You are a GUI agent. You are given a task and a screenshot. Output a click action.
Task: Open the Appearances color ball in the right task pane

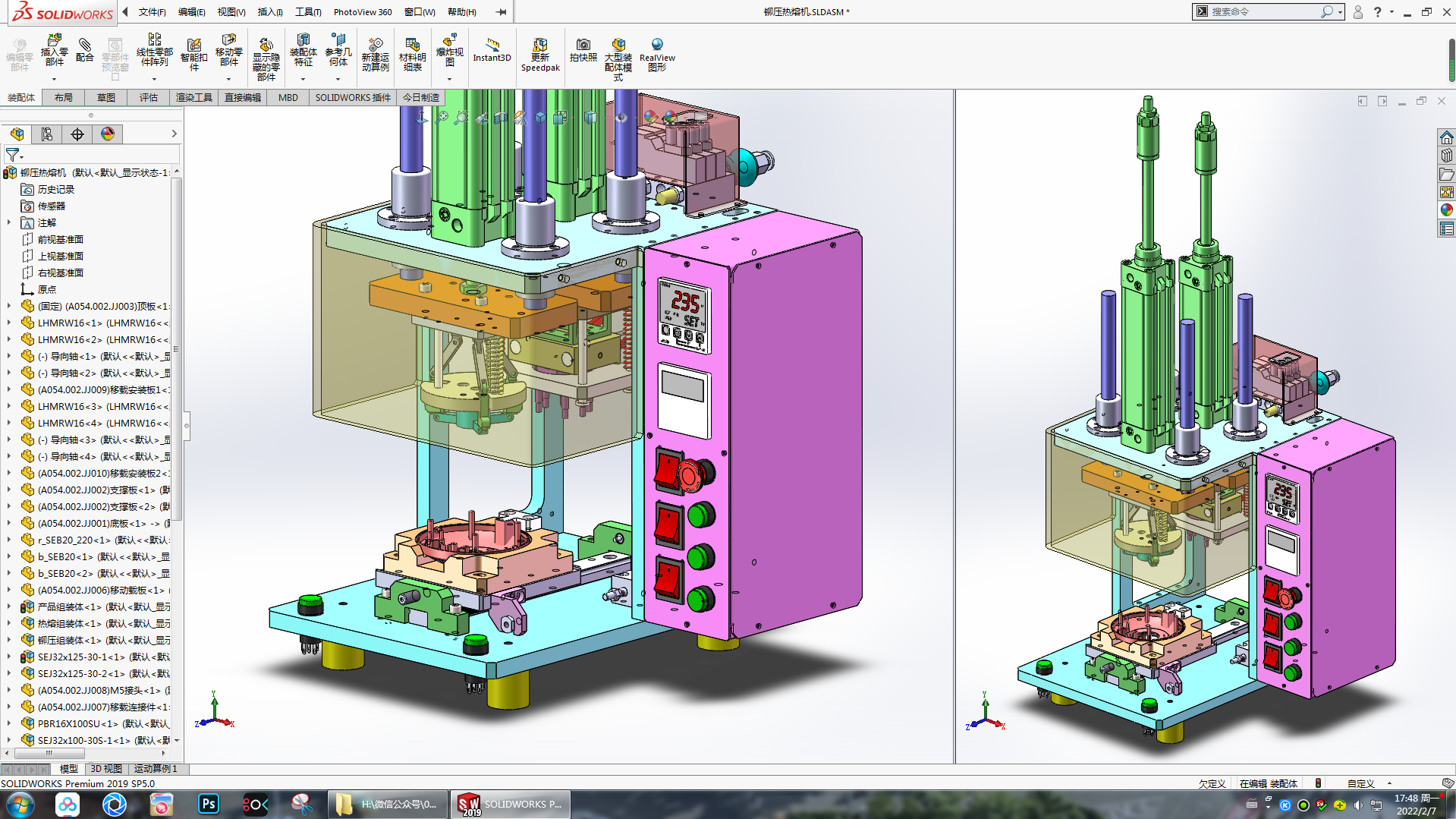(x=1446, y=209)
